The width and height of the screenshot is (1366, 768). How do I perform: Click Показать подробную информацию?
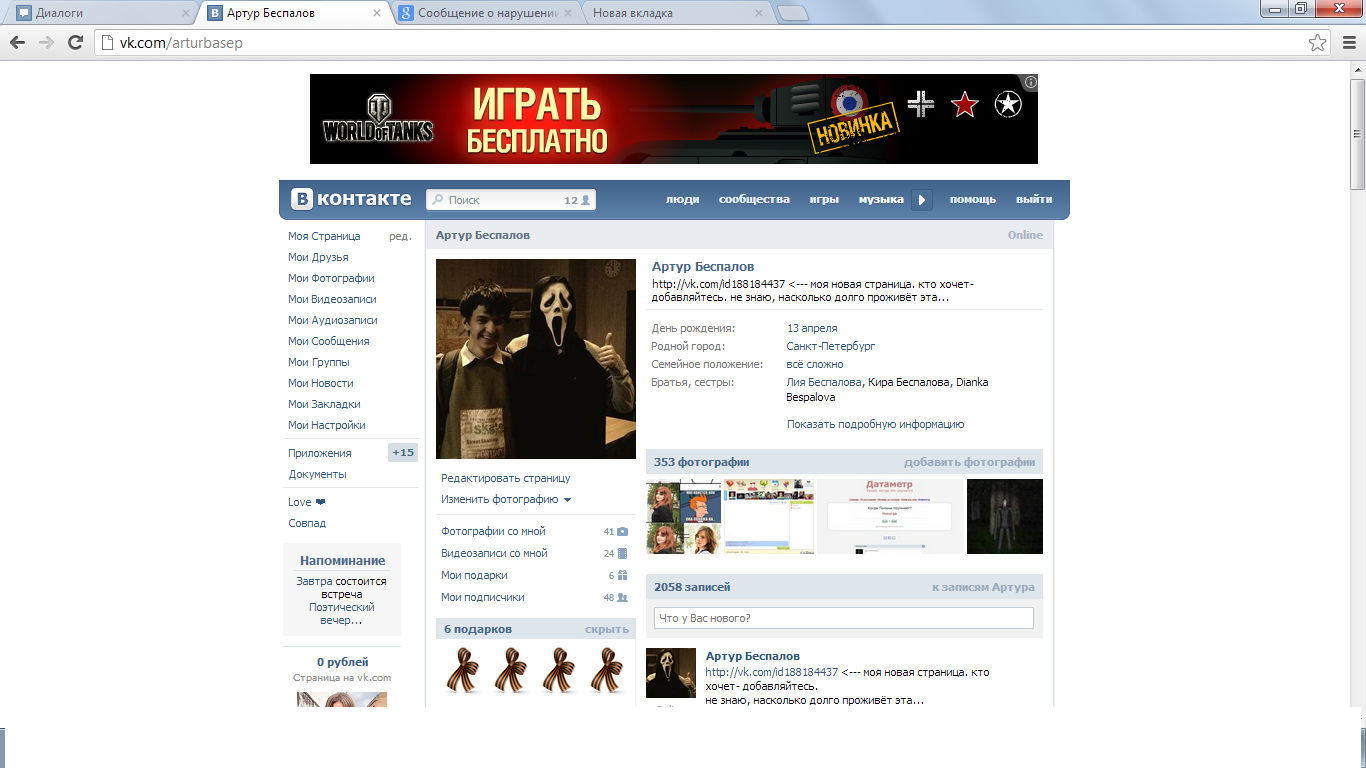click(875, 424)
